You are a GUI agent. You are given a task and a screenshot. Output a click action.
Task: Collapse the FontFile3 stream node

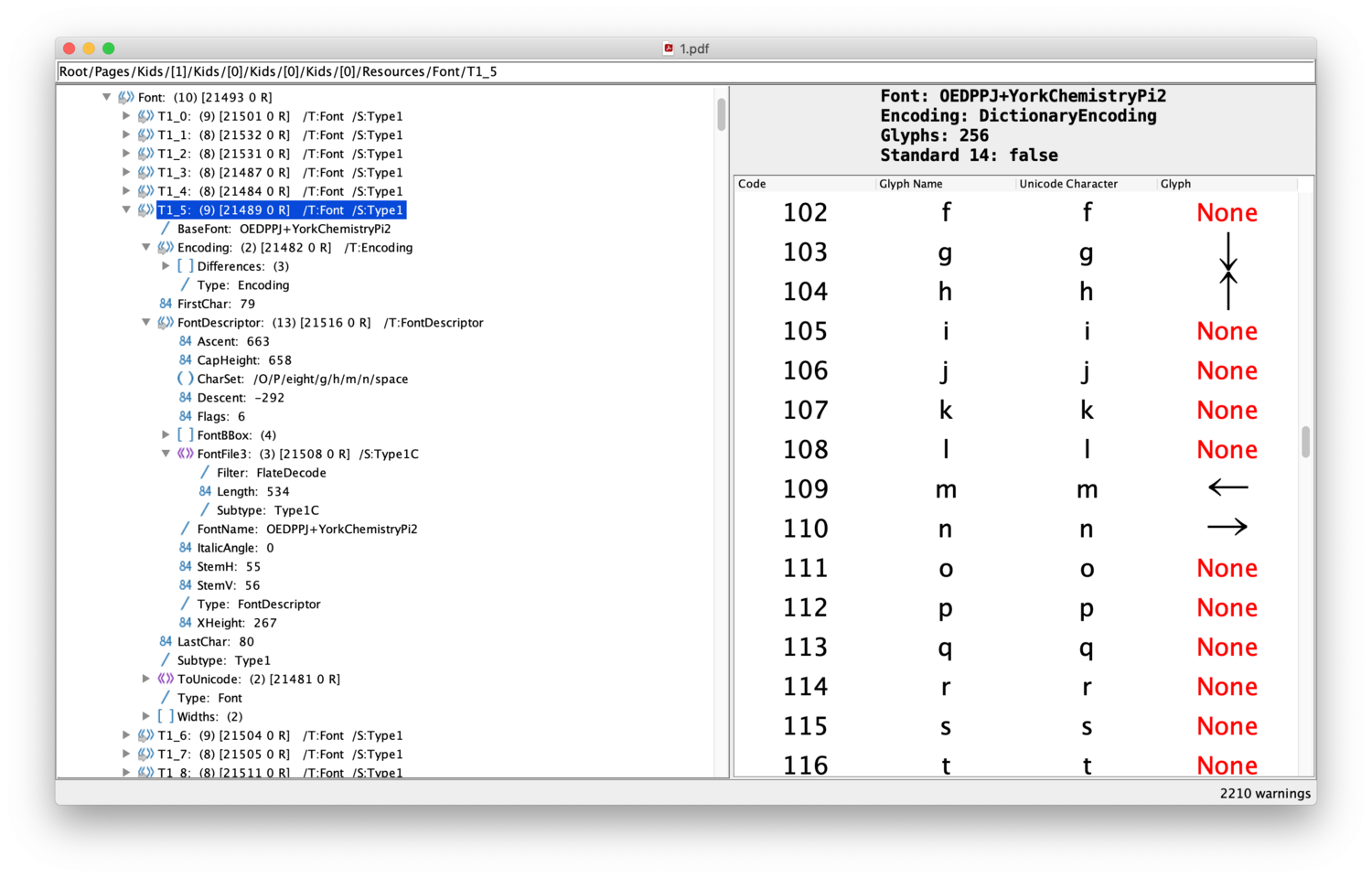tap(166, 454)
